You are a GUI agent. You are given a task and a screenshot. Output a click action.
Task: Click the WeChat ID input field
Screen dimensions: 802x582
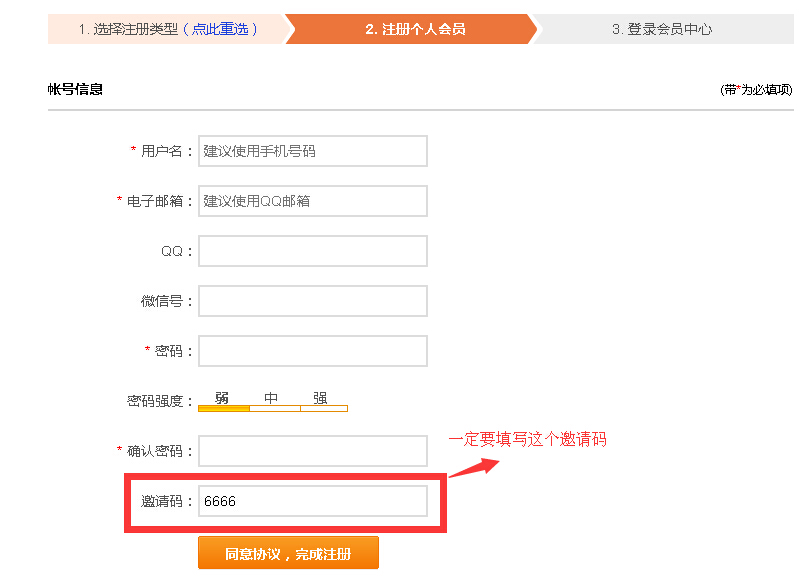click(x=312, y=300)
